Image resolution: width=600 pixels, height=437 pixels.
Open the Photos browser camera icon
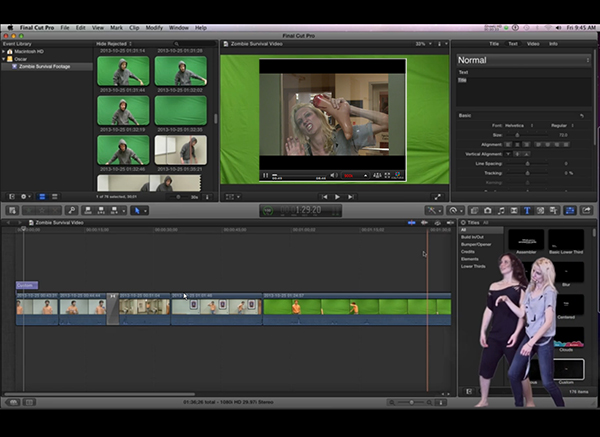488,210
